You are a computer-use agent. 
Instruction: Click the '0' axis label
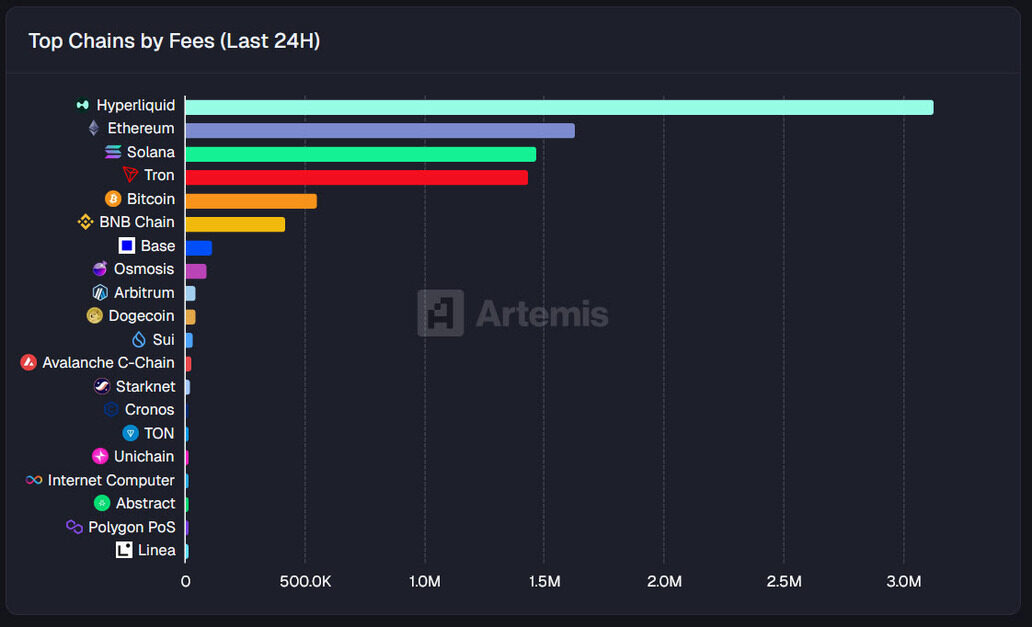tap(186, 582)
